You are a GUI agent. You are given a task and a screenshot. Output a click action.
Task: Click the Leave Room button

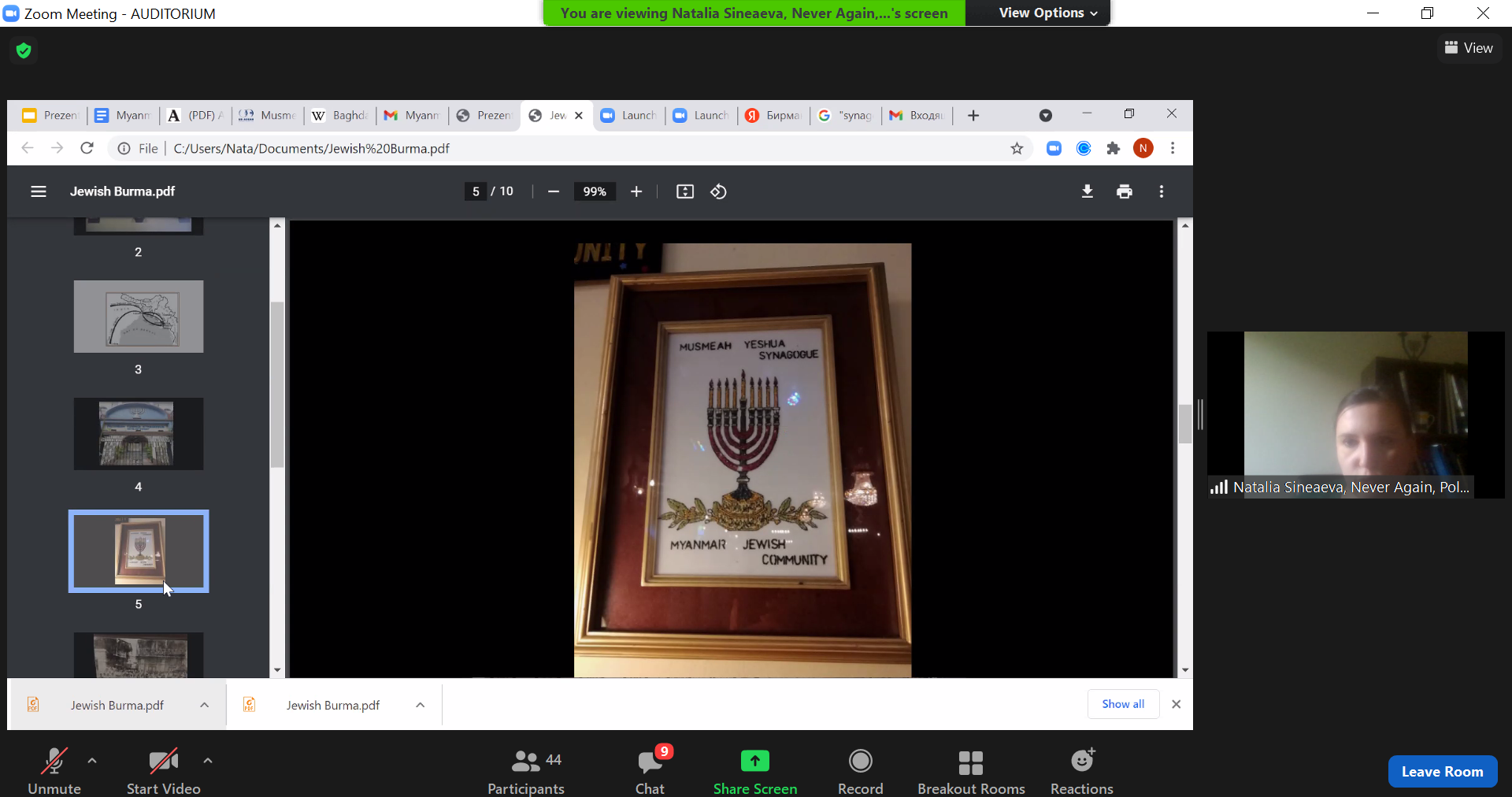pyautogui.click(x=1442, y=772)
